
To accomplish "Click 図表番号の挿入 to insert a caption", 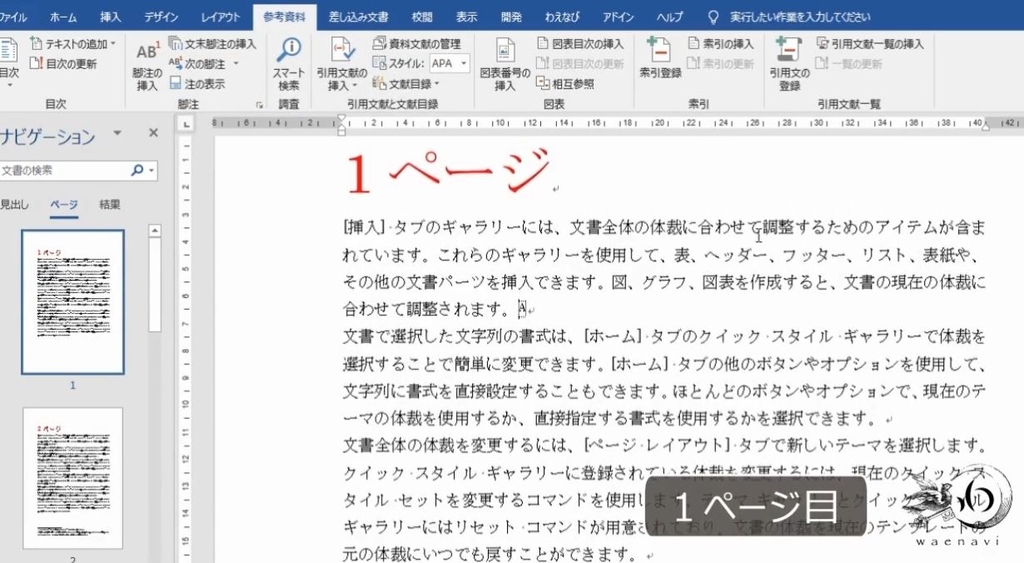I will click(504, 64).
